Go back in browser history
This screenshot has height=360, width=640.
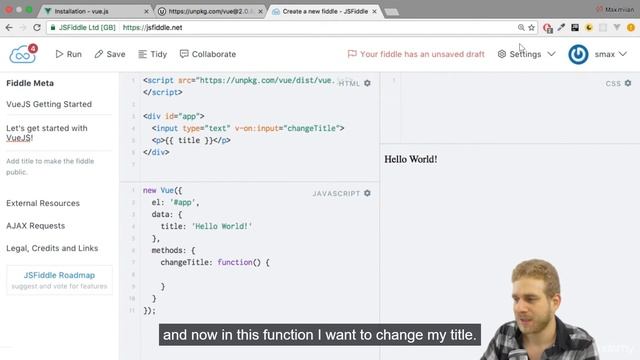[9, 28]
